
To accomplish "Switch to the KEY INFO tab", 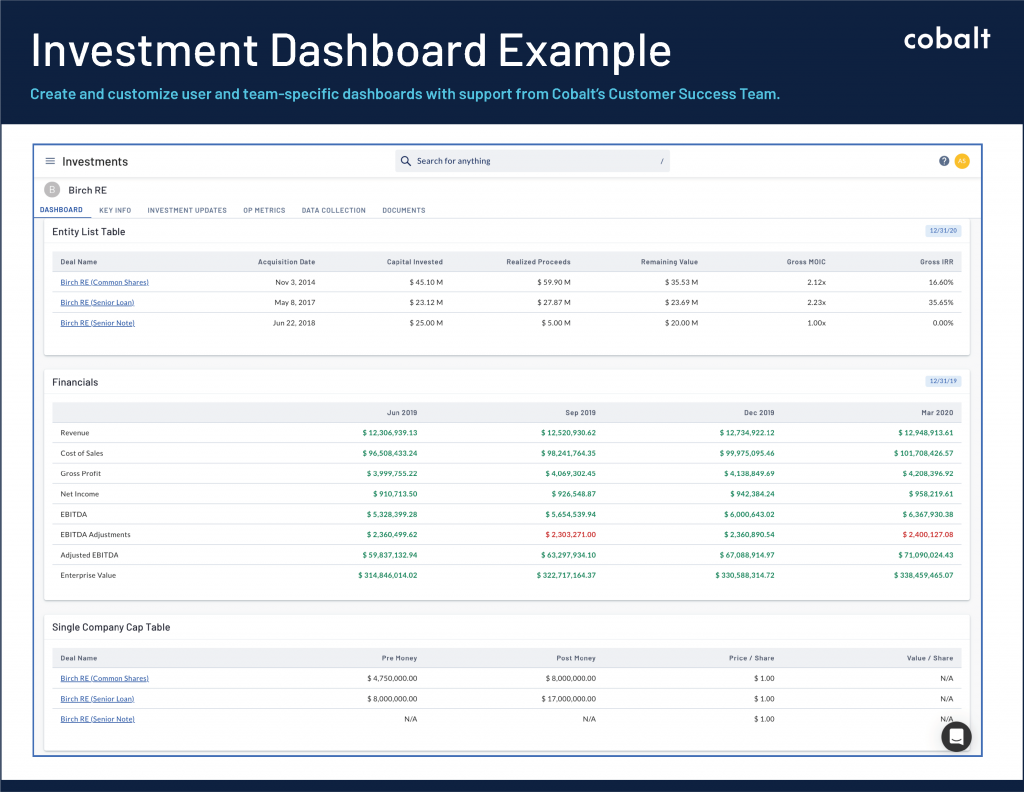I will 115,210.
